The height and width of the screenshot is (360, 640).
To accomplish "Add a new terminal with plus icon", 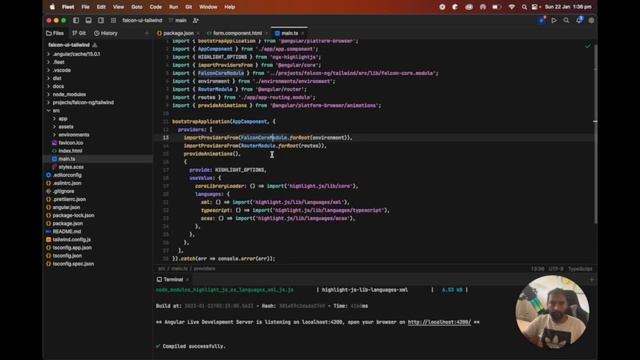I will [591, 280].
